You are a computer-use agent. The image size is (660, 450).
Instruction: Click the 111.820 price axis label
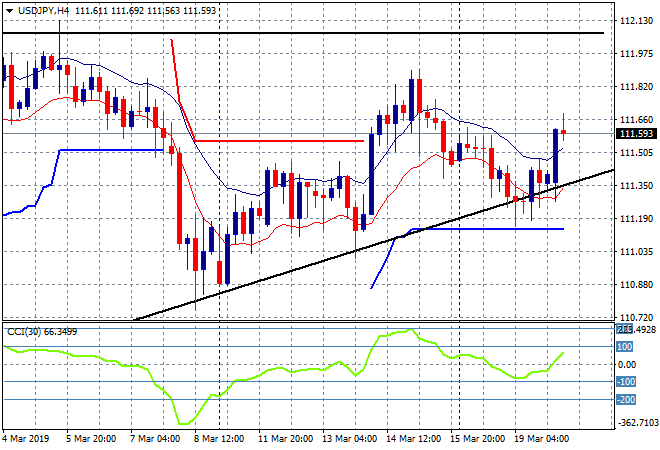(x=636, y=87)
